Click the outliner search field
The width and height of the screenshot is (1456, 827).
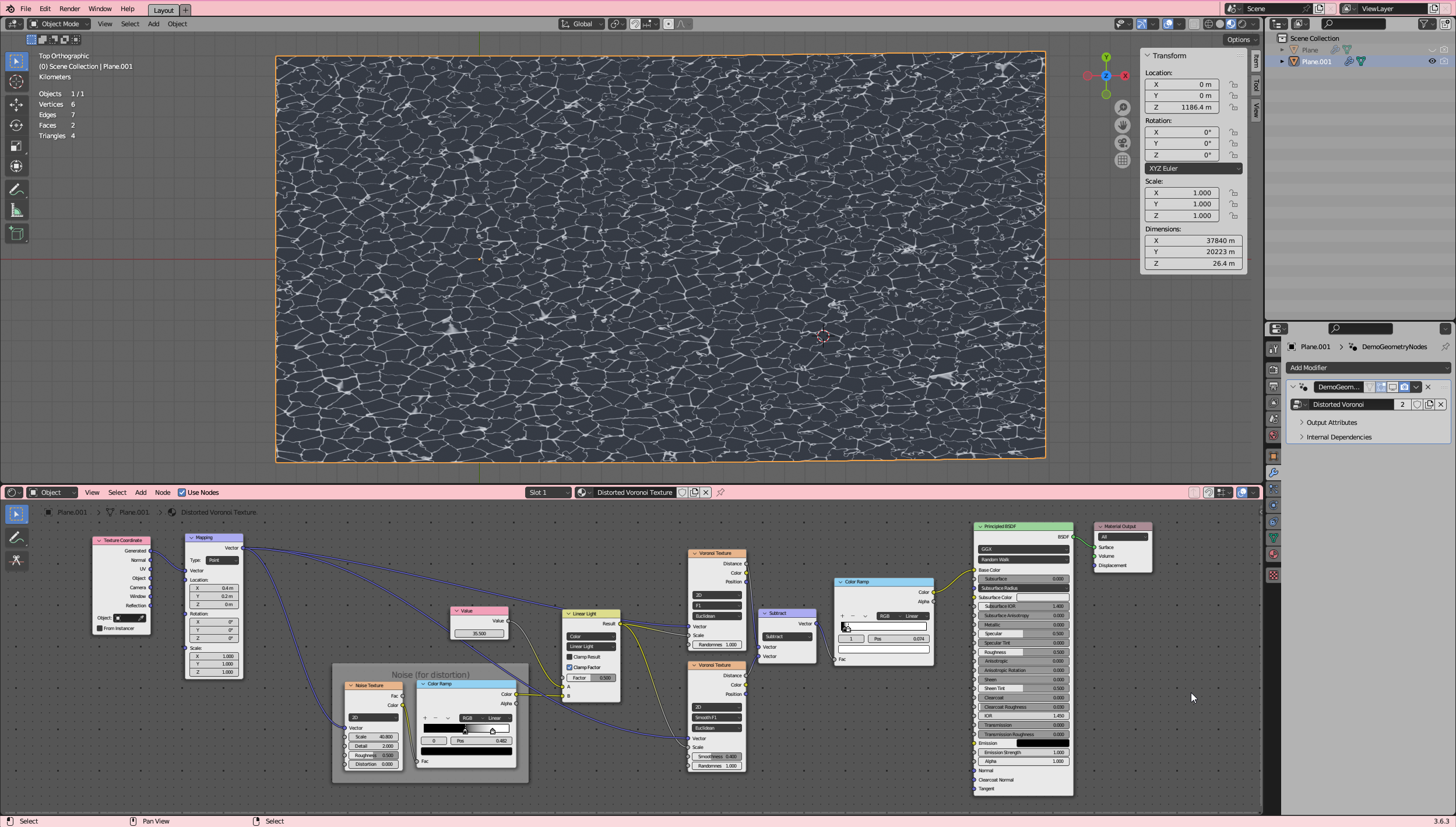[1353, 24]
